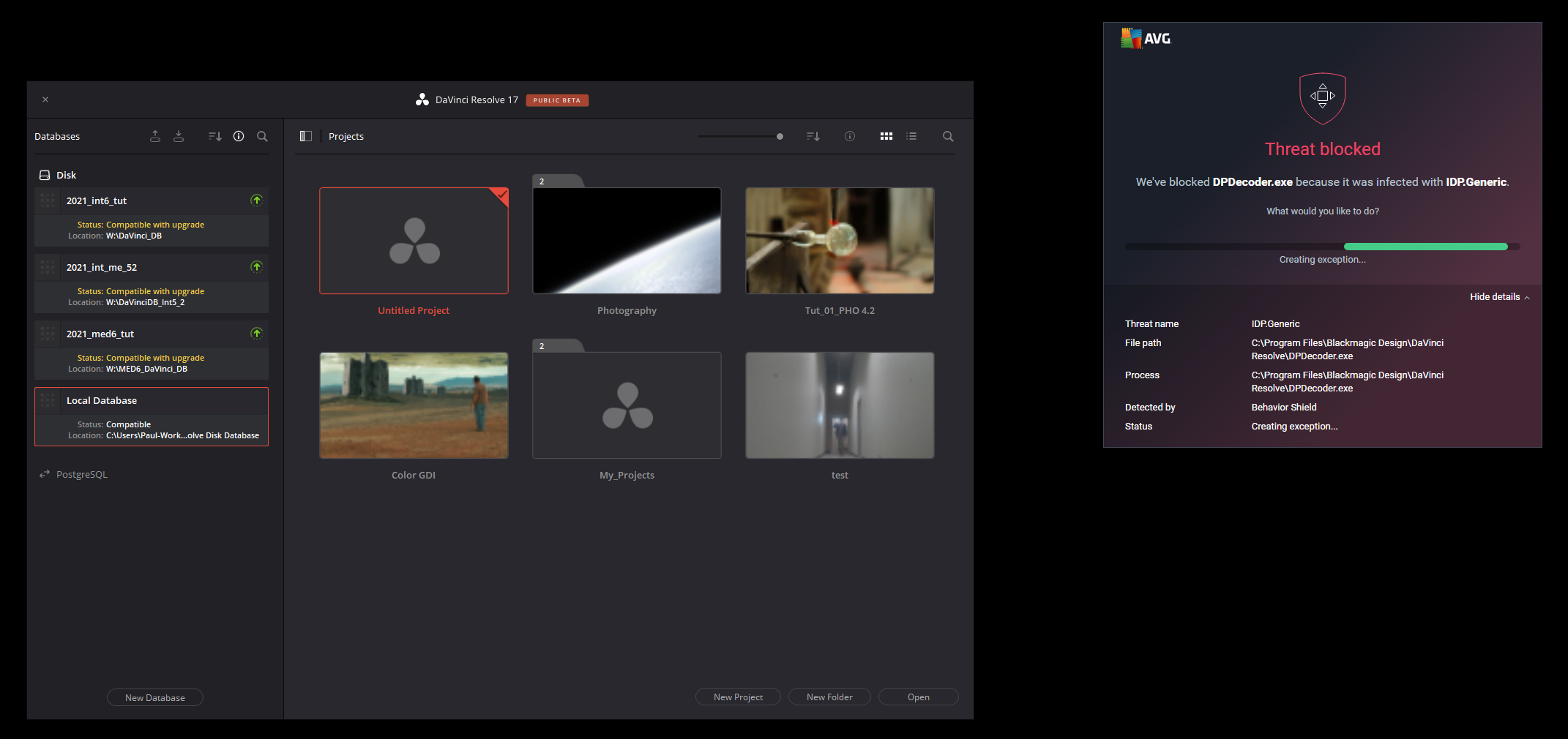Select the Local Database entry

(x=152, y=416)
